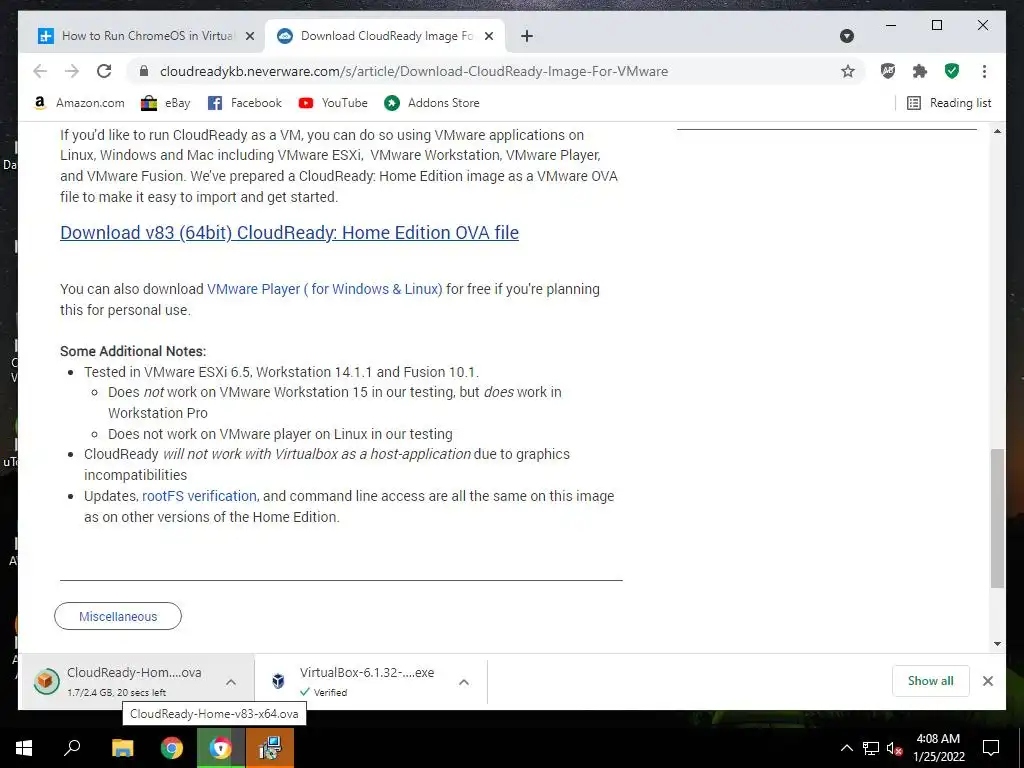1024x768 pixels.
Task: Open the rootFS verification link
Action: pyautogui.click(x=199, y=496)
